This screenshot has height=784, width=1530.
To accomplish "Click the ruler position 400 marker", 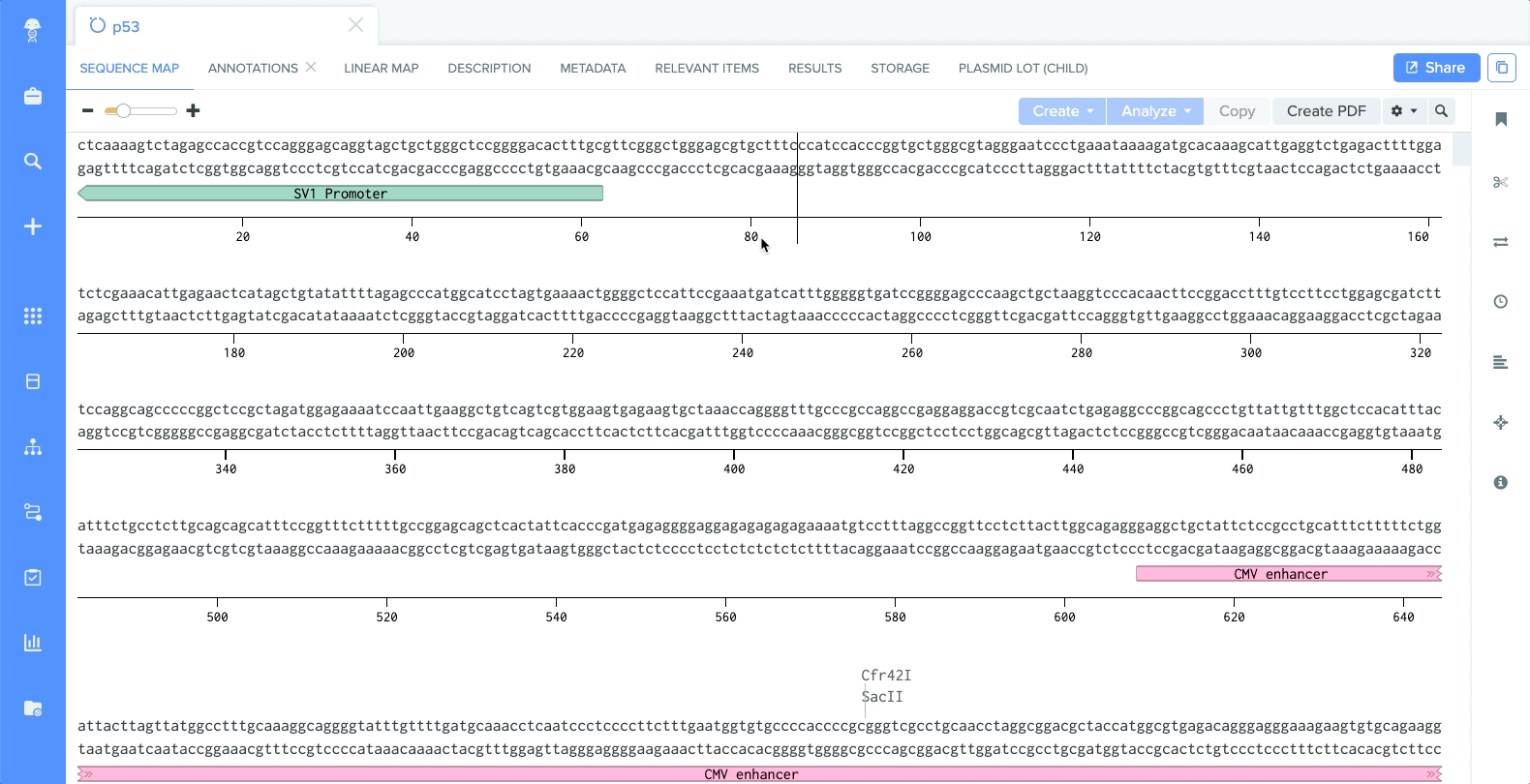I will pos(734,468).
